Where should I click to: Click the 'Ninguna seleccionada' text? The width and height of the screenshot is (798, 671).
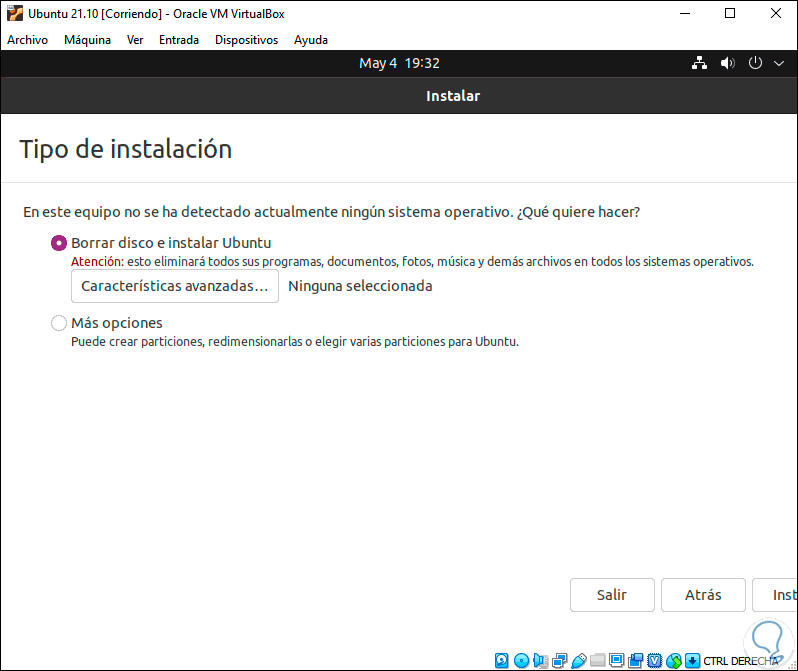point(360,286)
